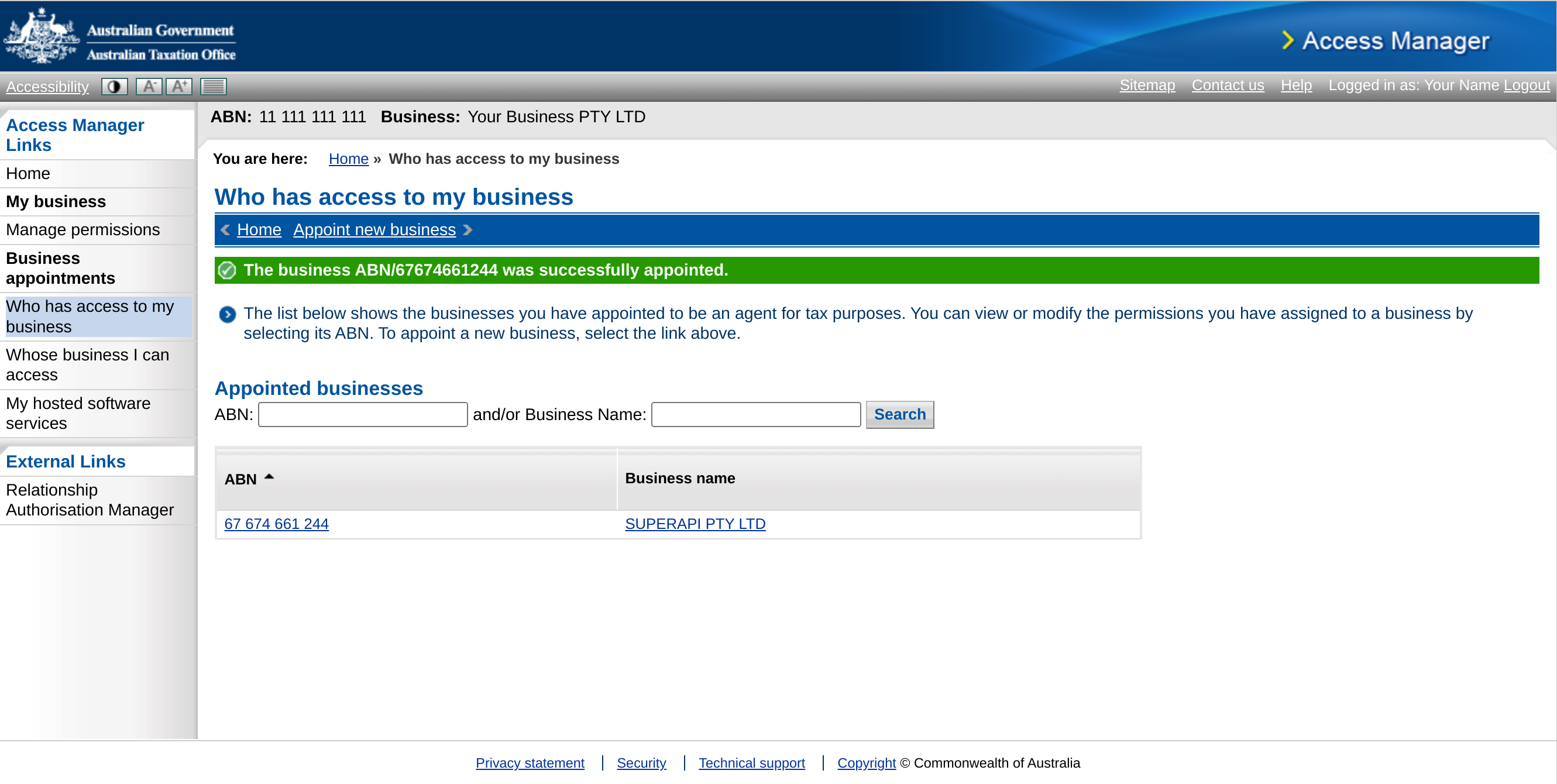Increase text size with A+ icon
Screen dimensions: 1557x784
[180, 87]
